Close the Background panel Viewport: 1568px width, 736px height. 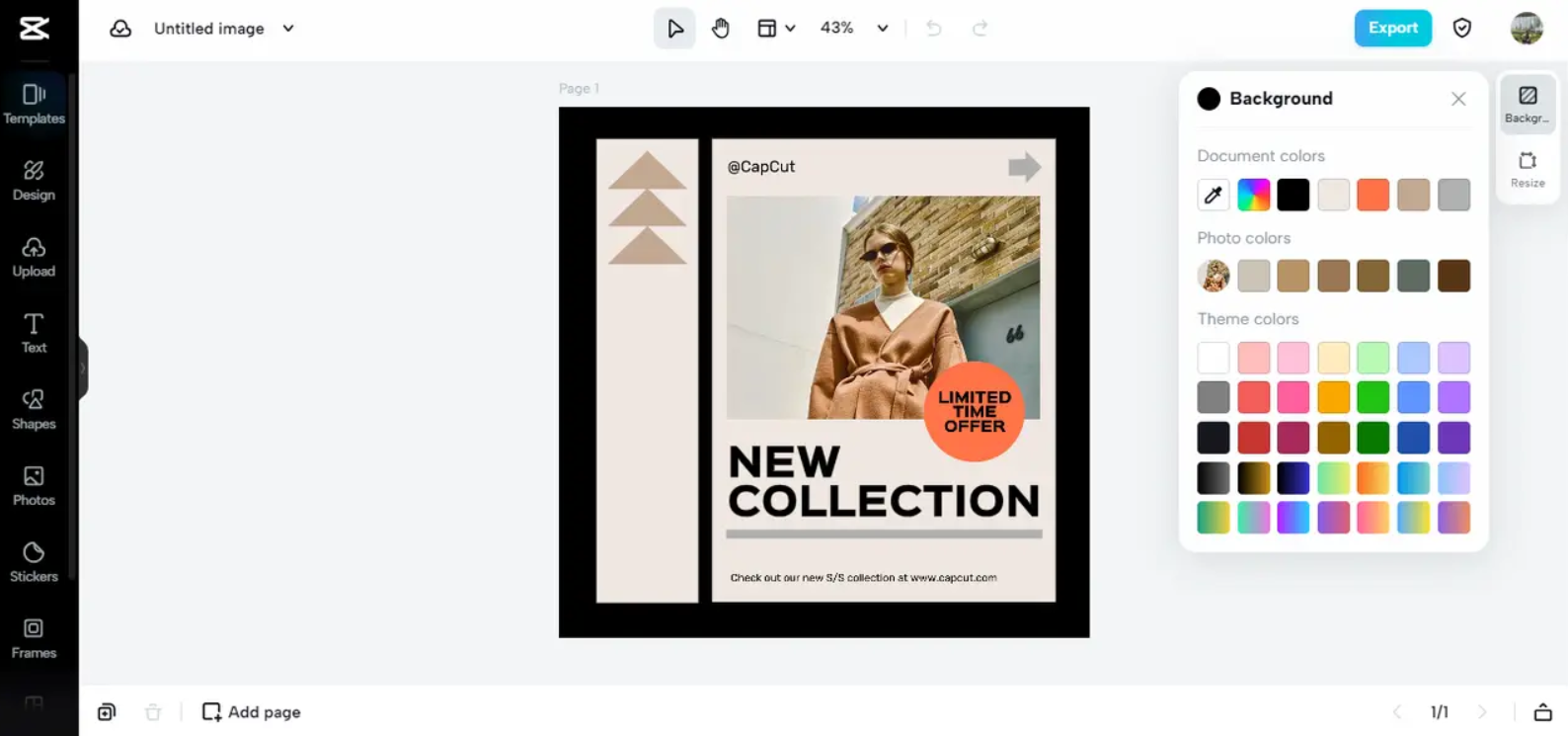click(1458, 99)
